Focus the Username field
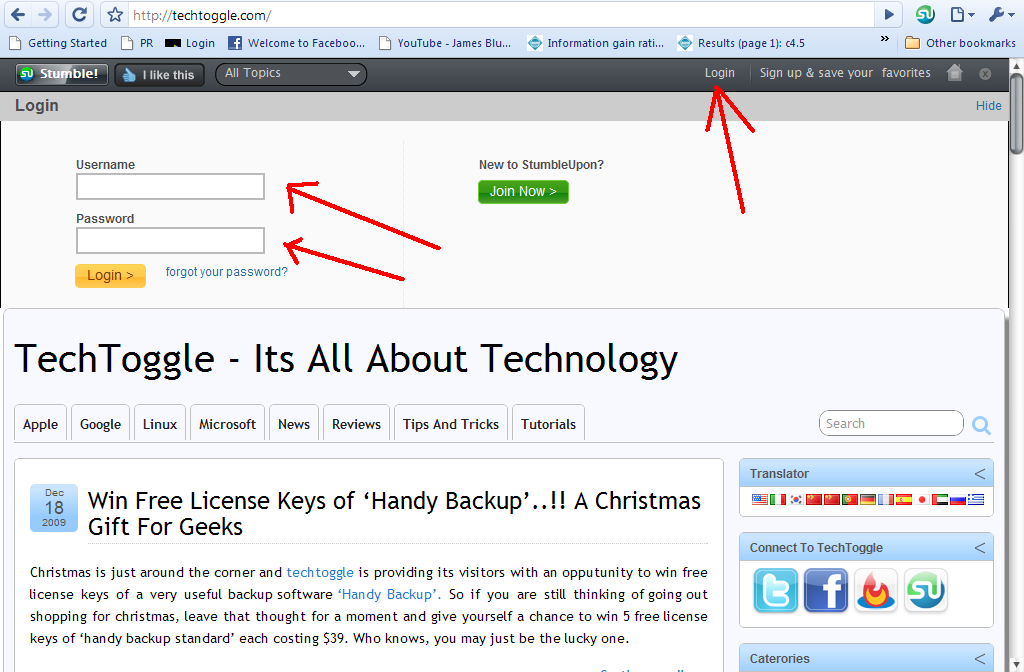This screenshot has width=1024, height=672. 170,187
